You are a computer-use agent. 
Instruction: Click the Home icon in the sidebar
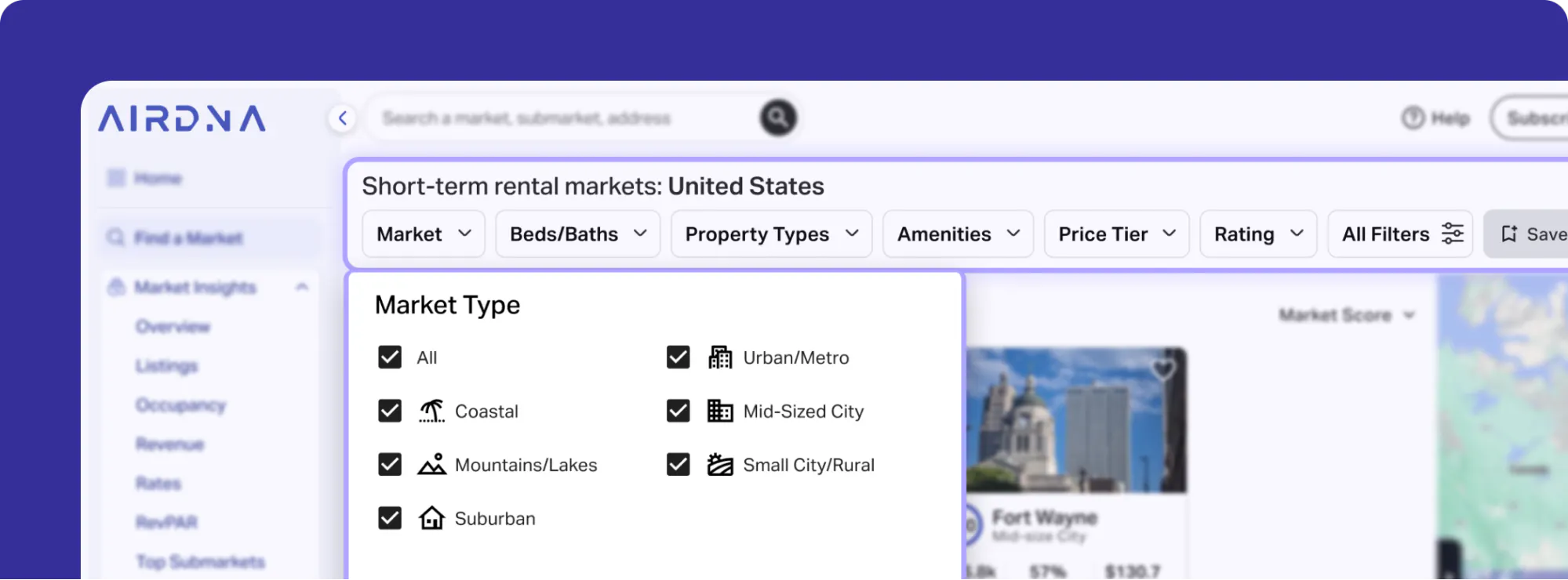(116, 178)
